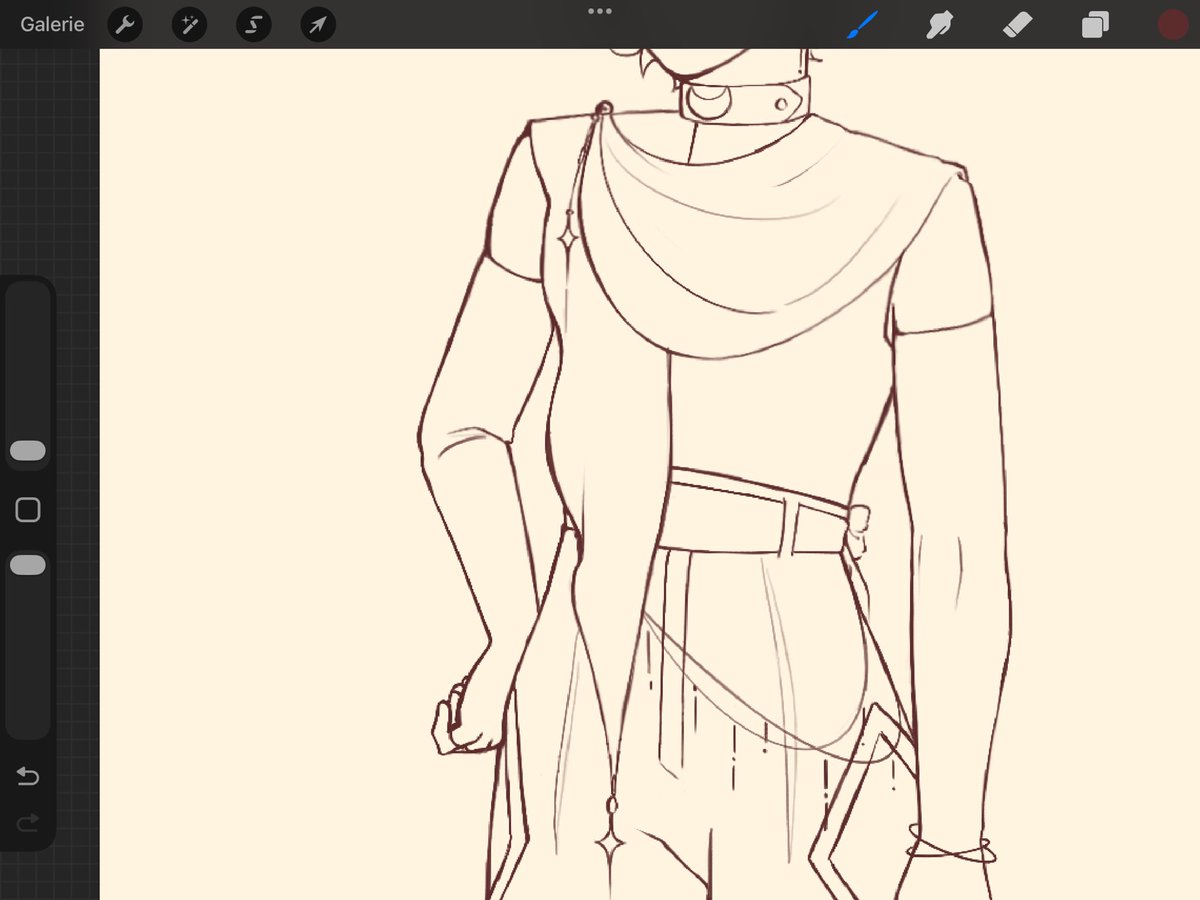Undo the last stroke

tap(28, 777)
